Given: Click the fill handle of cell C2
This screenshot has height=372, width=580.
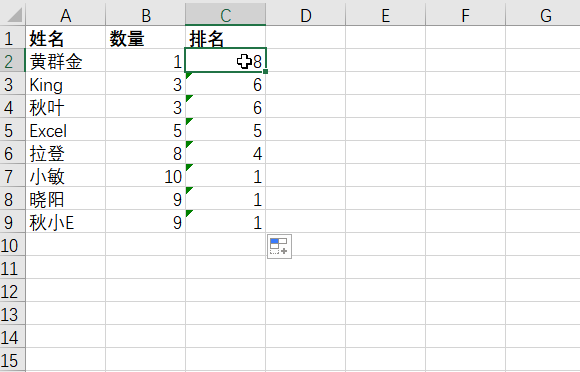Looking at the screenshot, I should pos(266,71).
